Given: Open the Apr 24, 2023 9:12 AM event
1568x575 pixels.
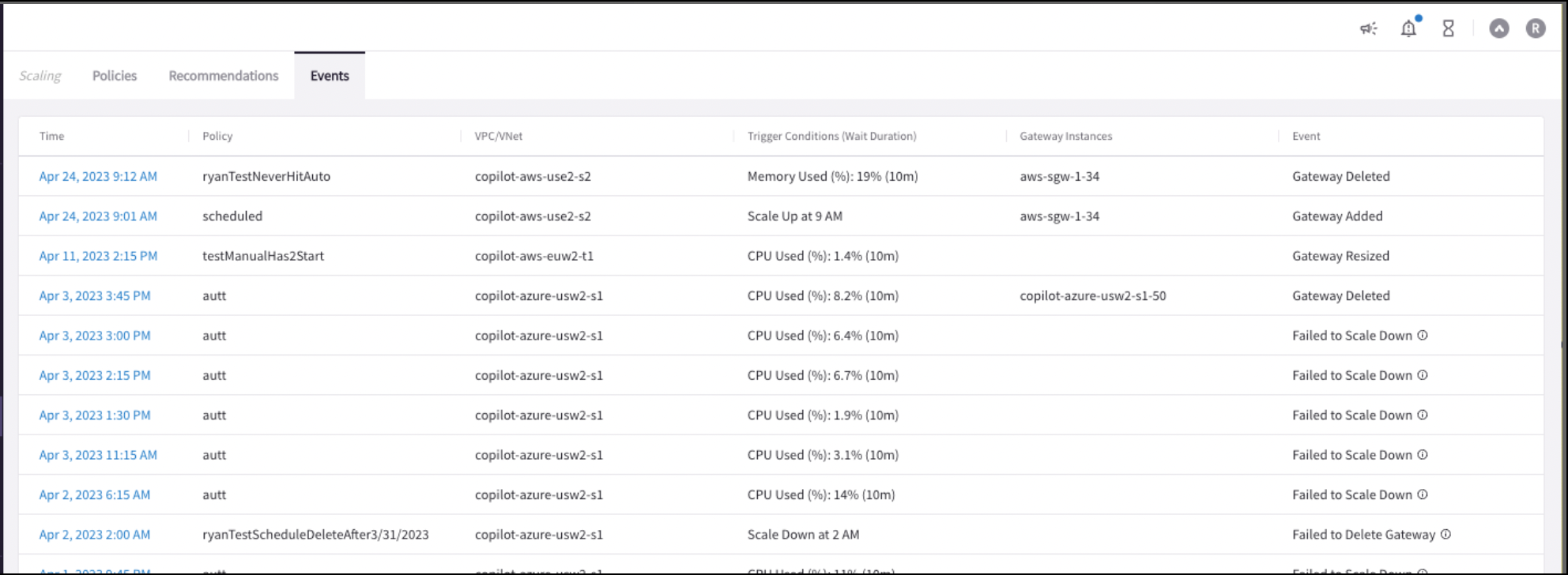Looking at the screenshot, I should point(98,176).
